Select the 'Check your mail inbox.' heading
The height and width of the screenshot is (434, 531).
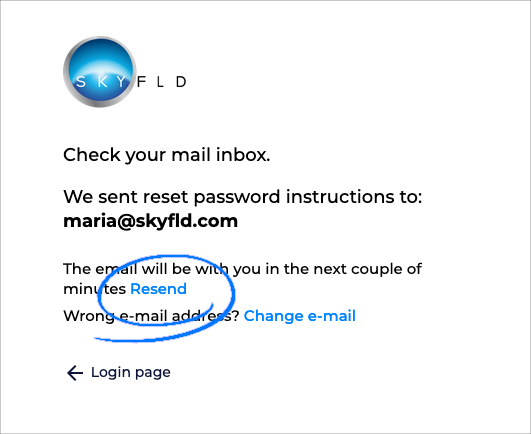[167, 155]
